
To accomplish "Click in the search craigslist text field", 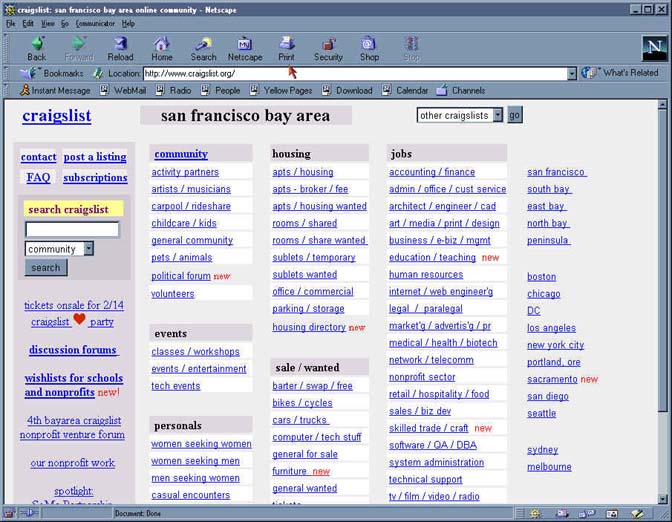I will [72, 230].
